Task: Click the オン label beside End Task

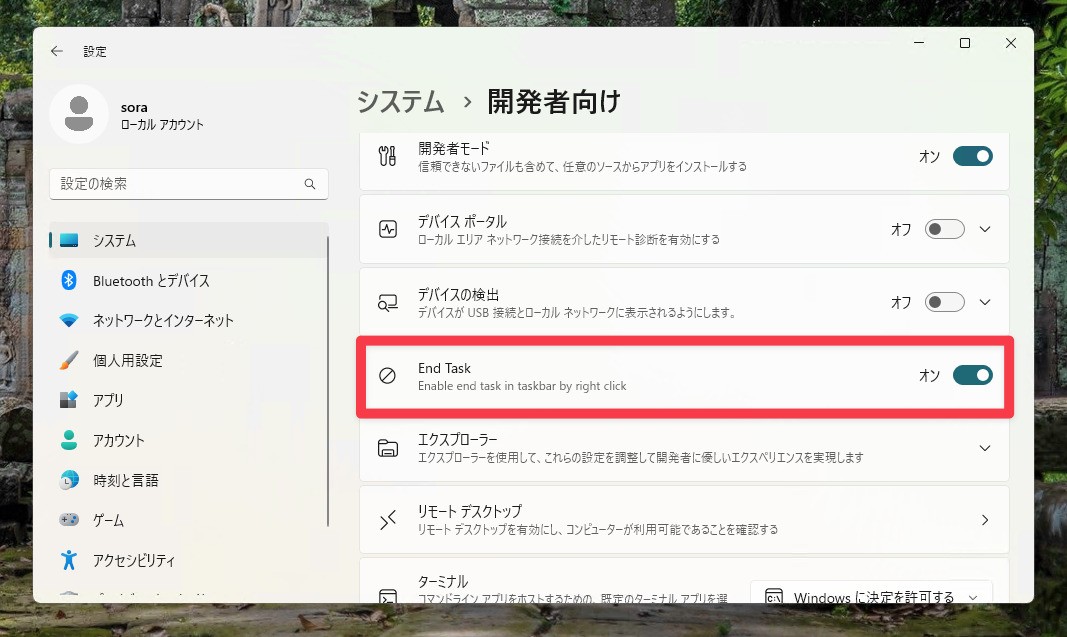Action: point(929,375)
